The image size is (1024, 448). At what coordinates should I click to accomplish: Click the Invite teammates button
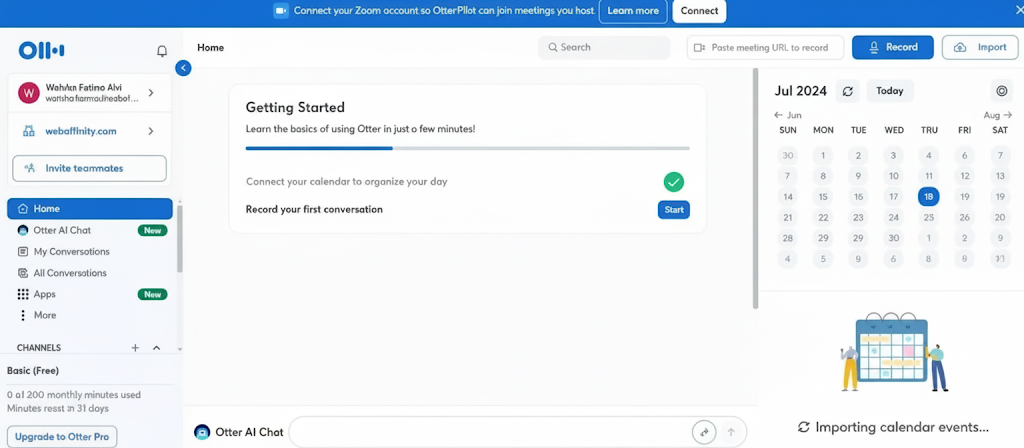[89, 168]
